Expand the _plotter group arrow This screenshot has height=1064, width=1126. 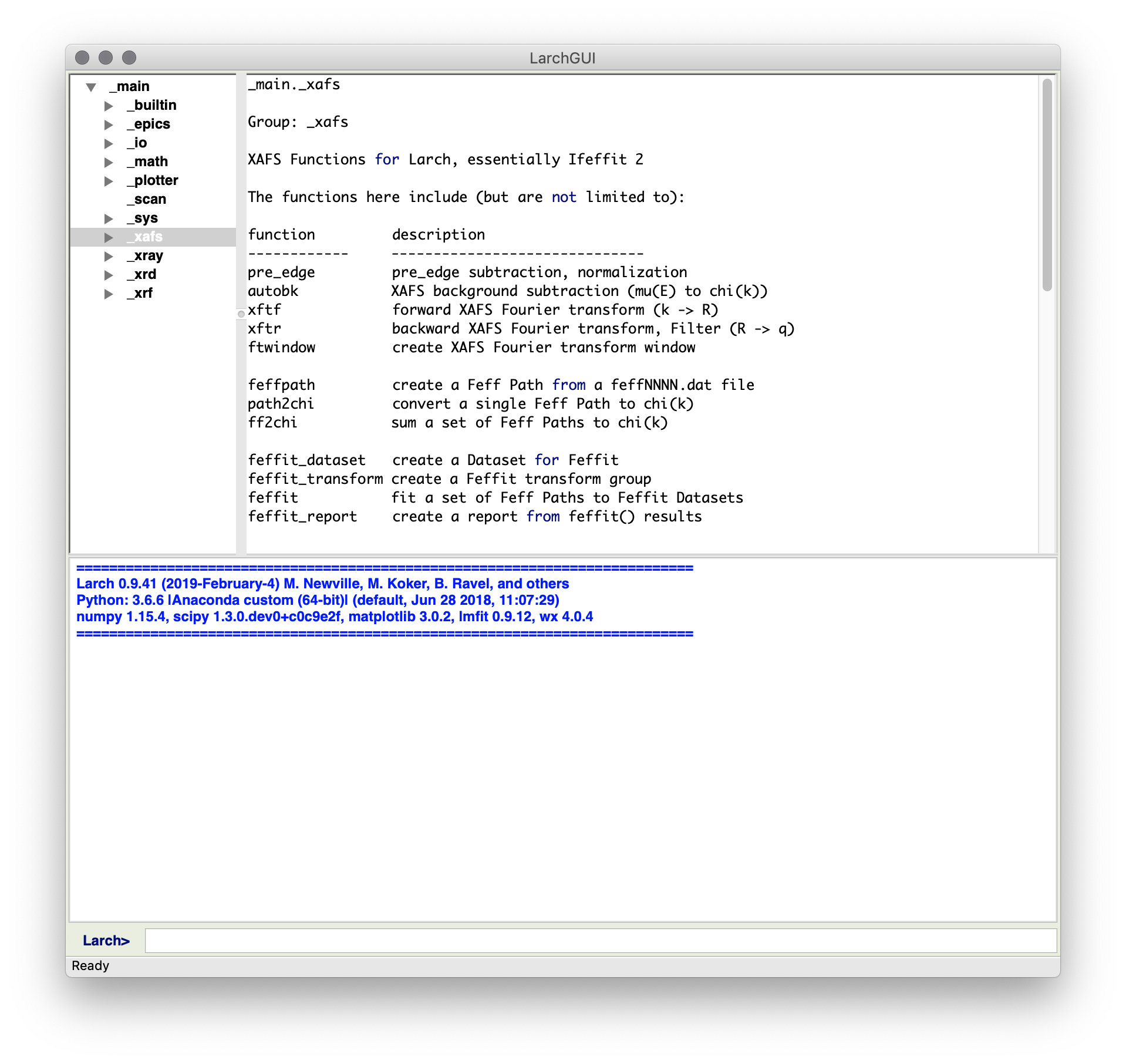click(109, 181)
